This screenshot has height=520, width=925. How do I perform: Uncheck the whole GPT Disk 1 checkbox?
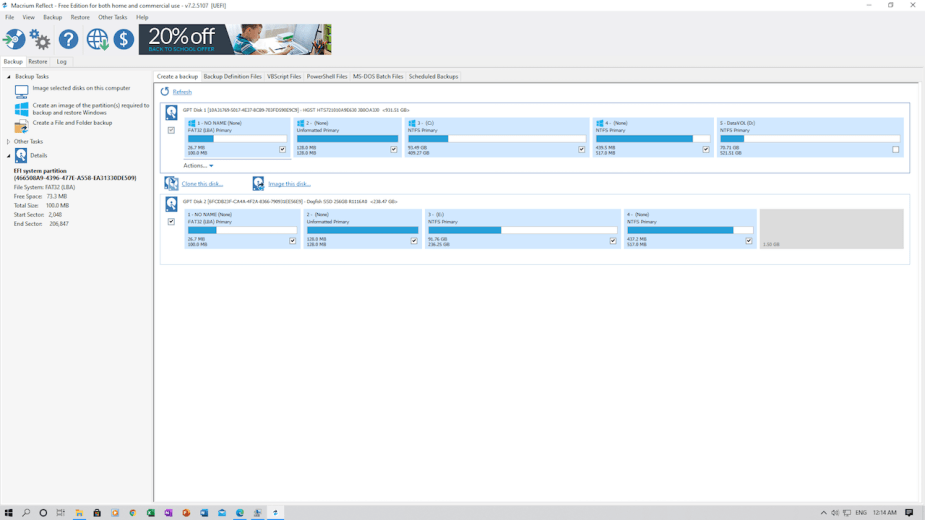coord(171,131)
